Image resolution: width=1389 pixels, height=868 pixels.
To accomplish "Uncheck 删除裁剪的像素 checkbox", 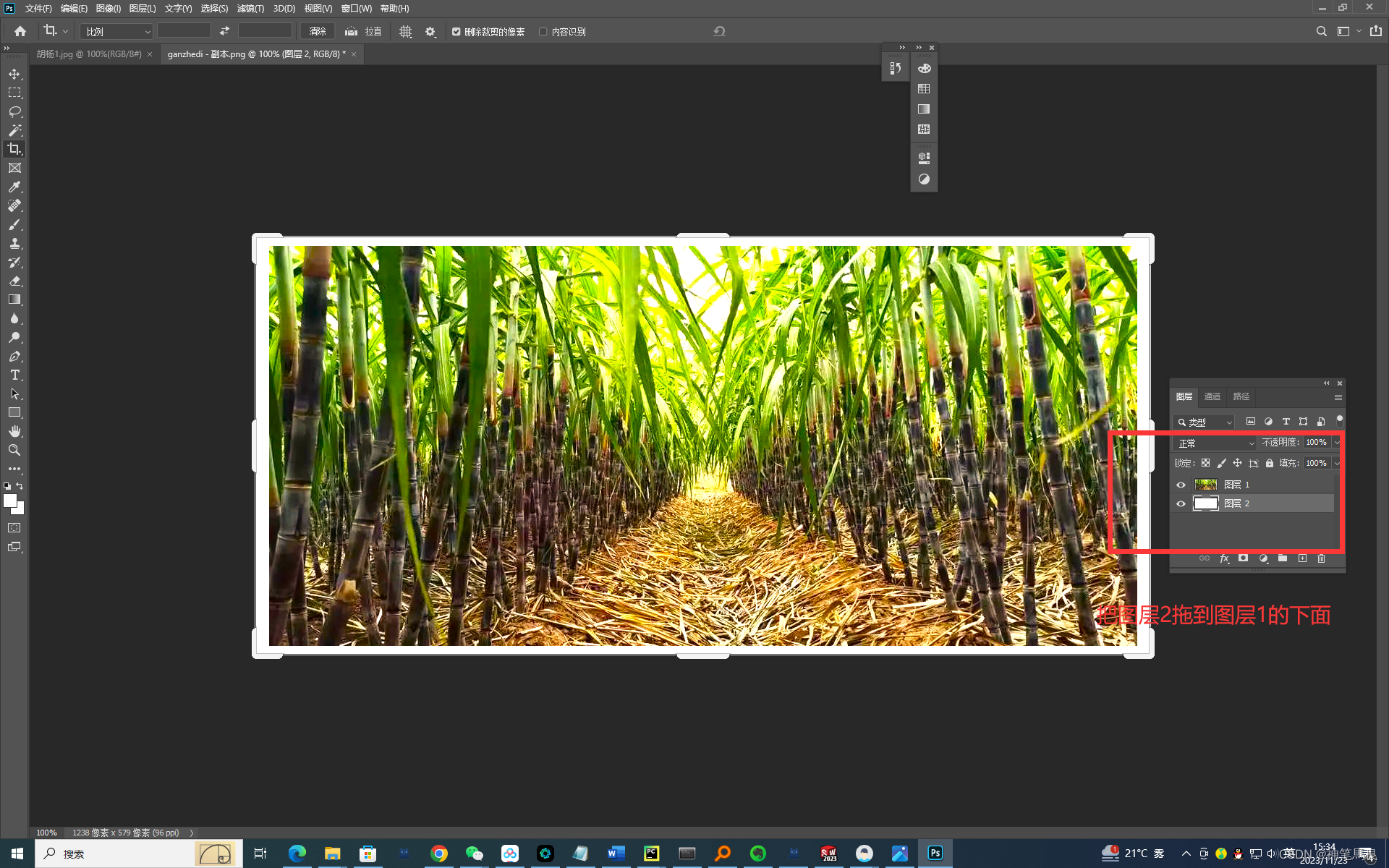I will point(456,32).
